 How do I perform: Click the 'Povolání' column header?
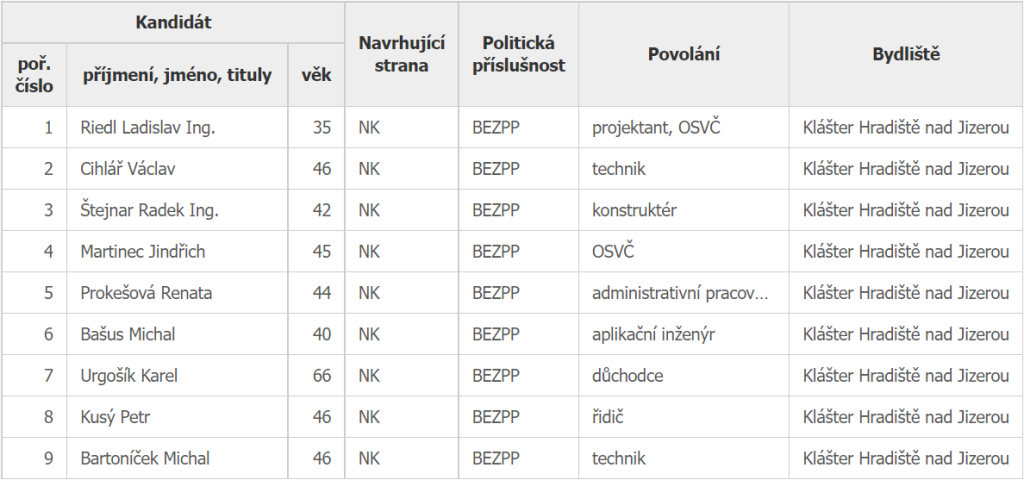pyautogui.click(x=683, y=54)
